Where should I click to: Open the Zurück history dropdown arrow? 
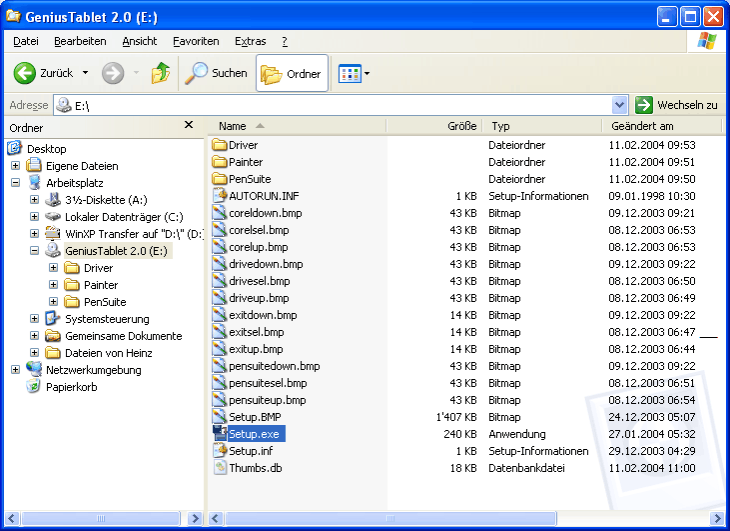tap(85, 73)
